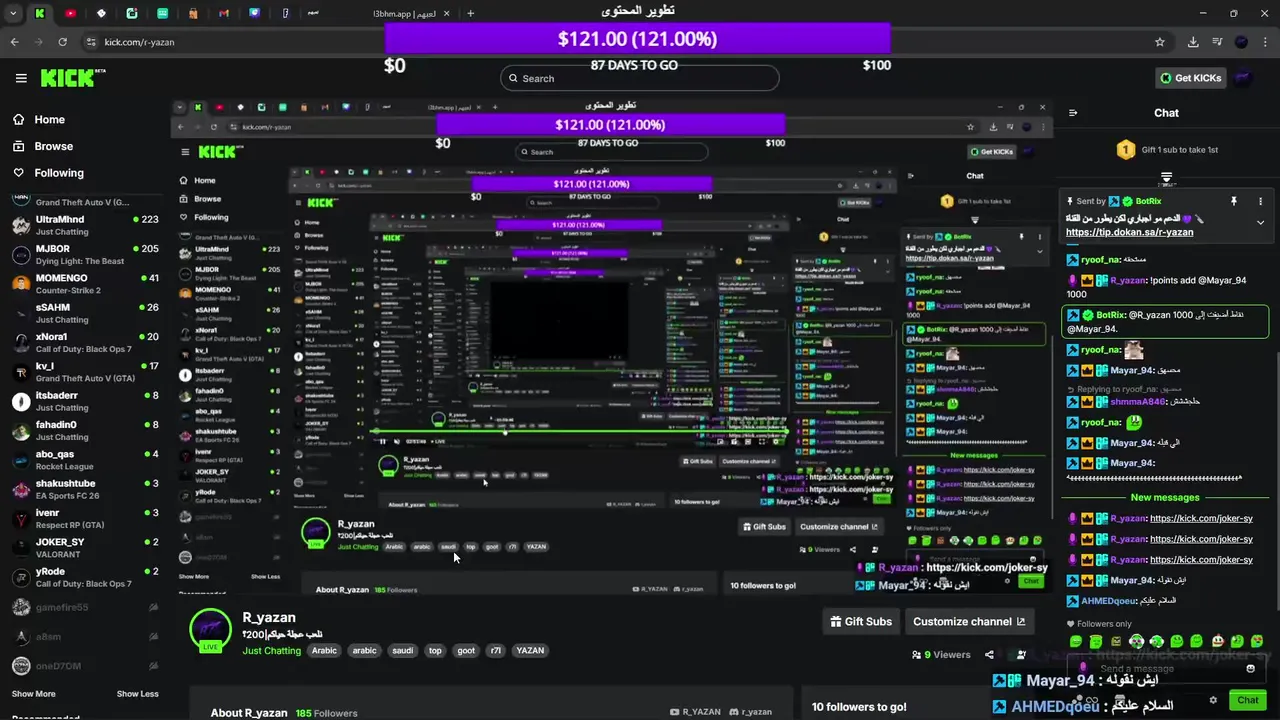This screenshot has width=1280, height=720.
Task: Open browser downloads icon
Action: [1193, 42]
